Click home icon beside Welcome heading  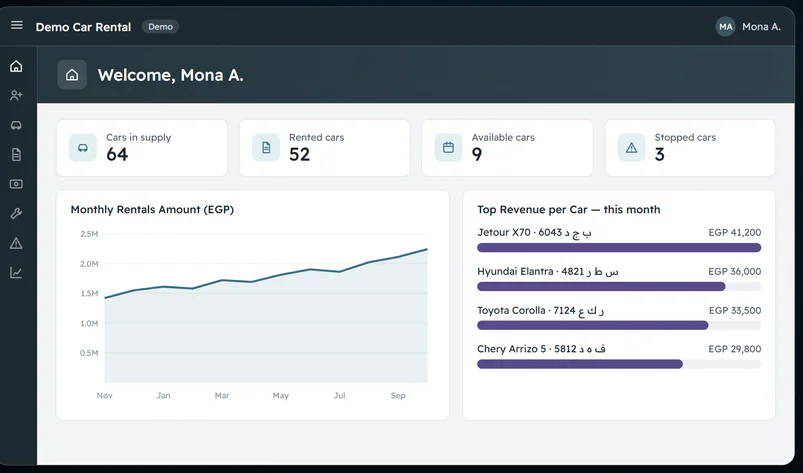[72, 75]
